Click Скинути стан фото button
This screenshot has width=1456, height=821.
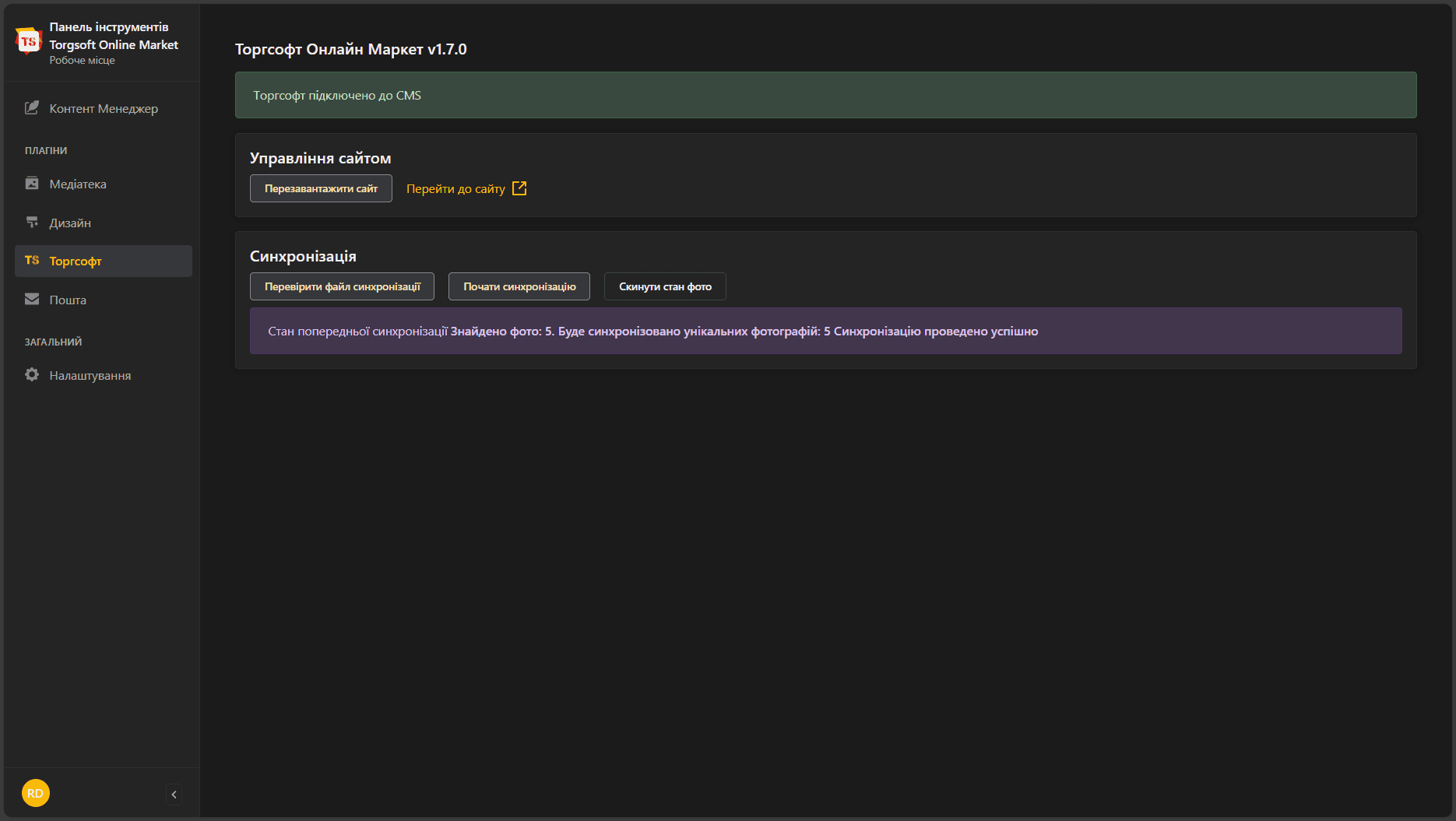click(665, 286)
